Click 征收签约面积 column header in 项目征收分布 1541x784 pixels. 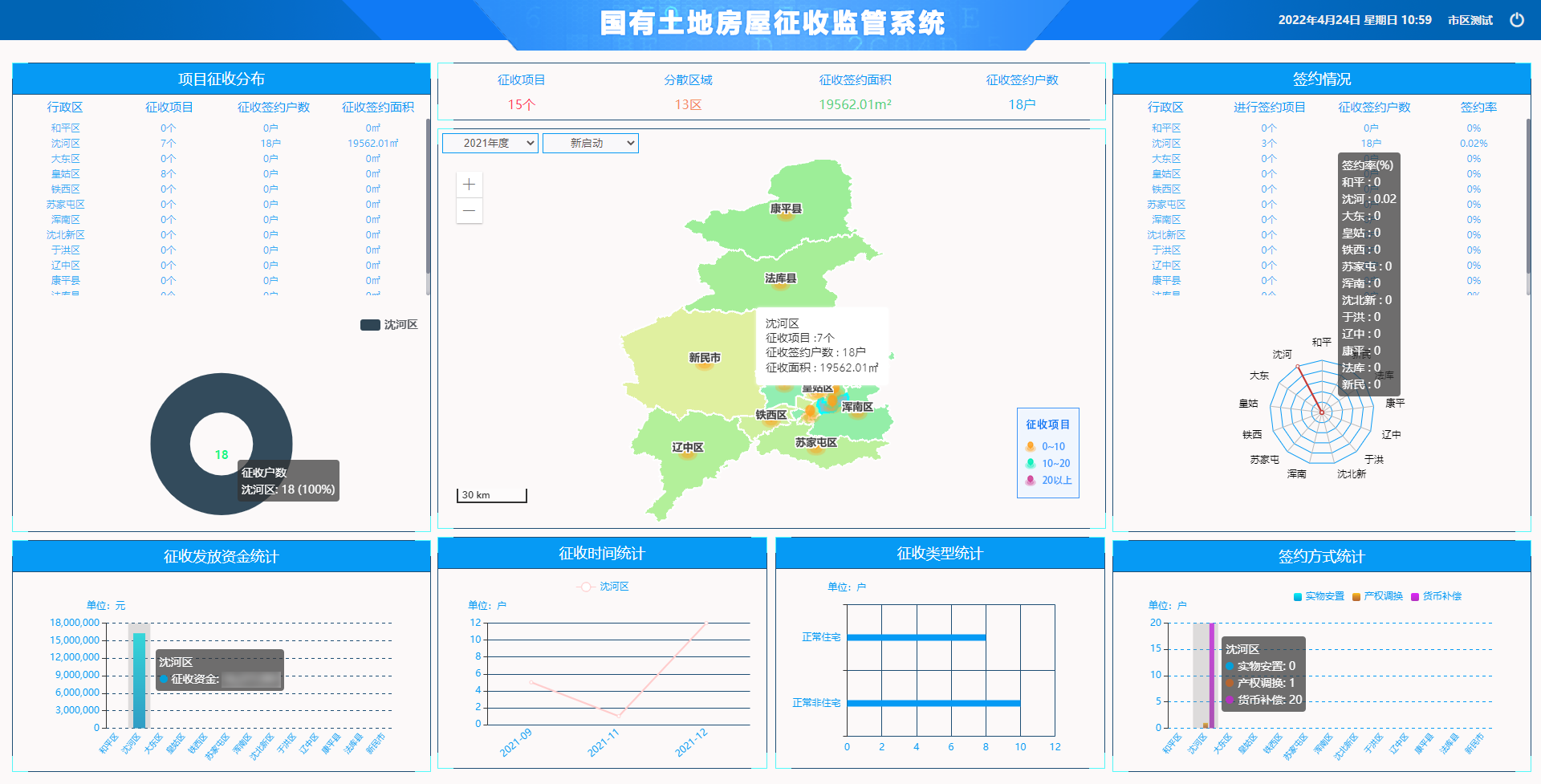[377, 107]
